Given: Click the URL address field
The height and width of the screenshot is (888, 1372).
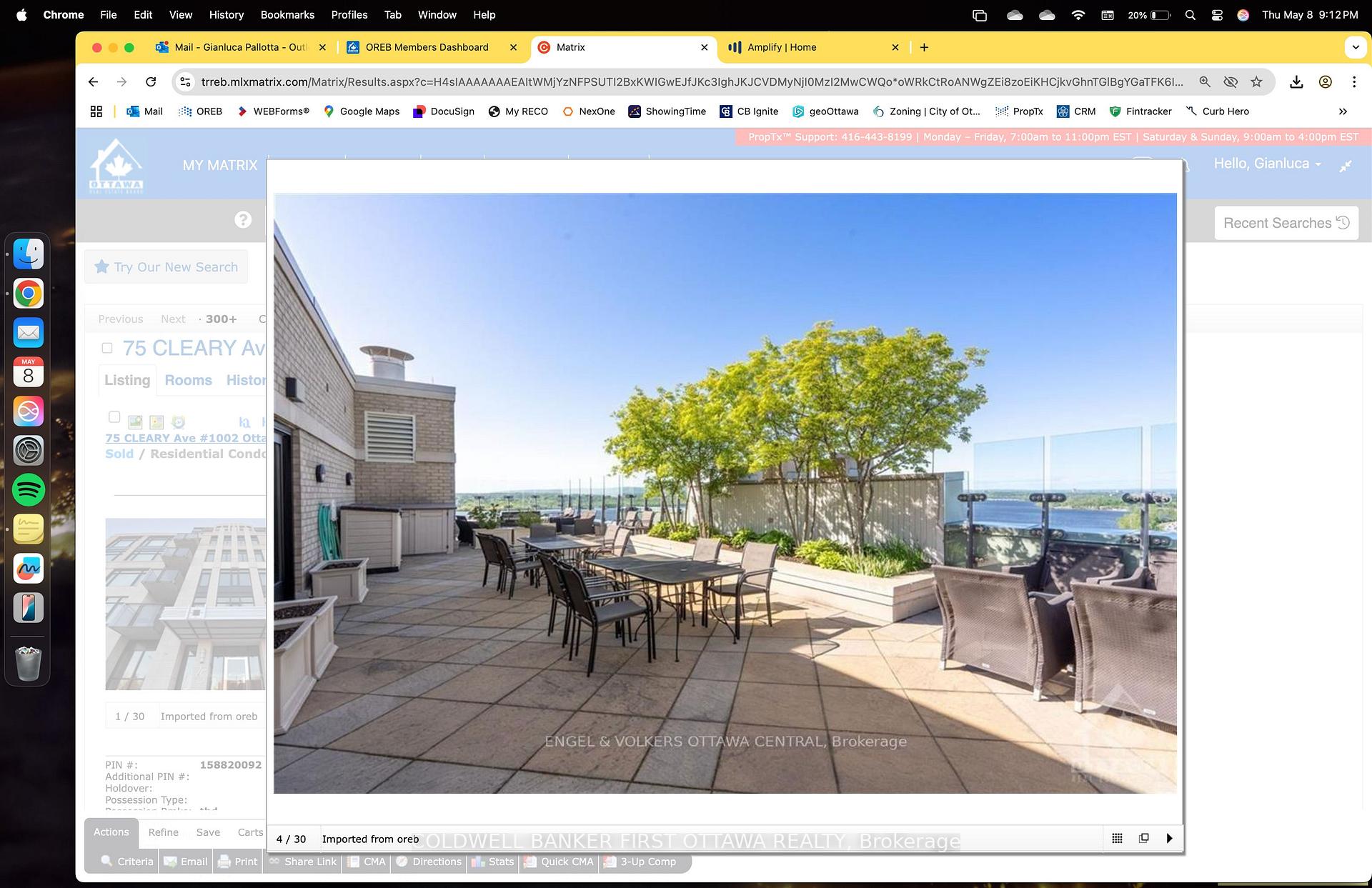Looking at the screenshot, I should [692, 82].
